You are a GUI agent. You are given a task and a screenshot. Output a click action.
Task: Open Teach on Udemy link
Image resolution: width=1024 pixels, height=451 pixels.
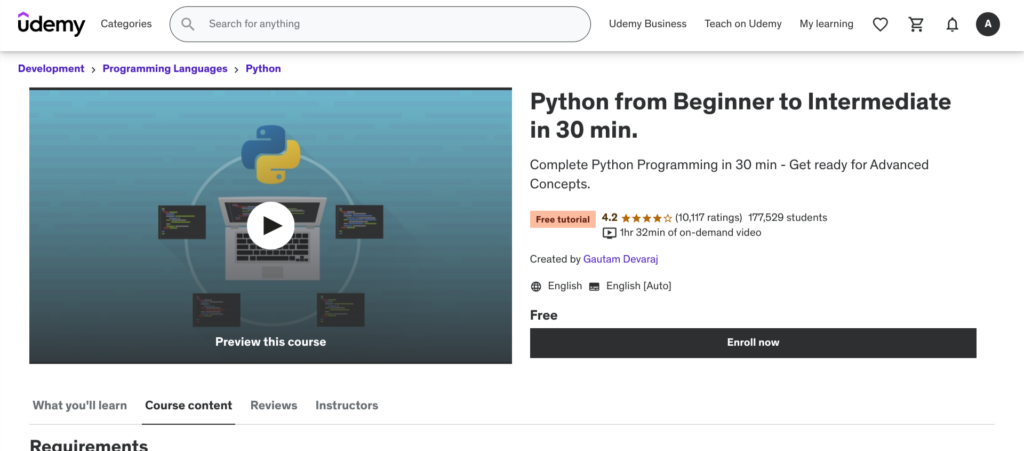pos(743,24)
